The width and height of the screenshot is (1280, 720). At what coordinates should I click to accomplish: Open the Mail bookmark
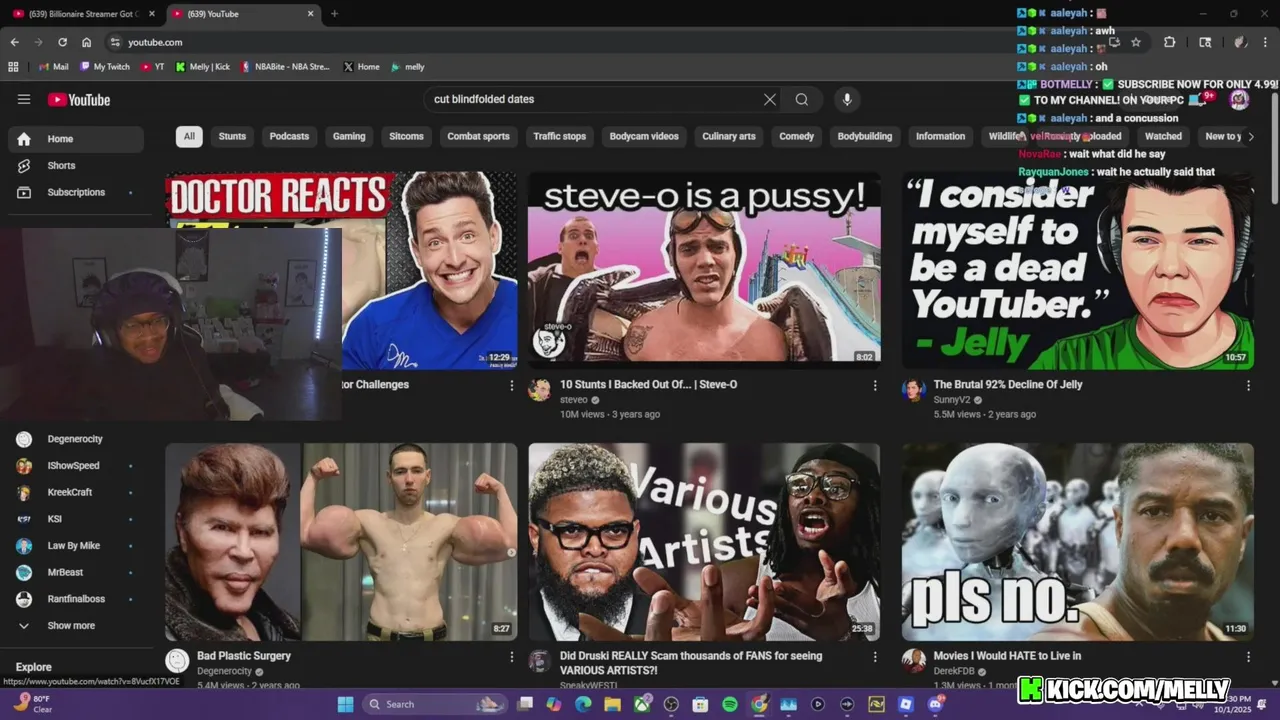54,67
